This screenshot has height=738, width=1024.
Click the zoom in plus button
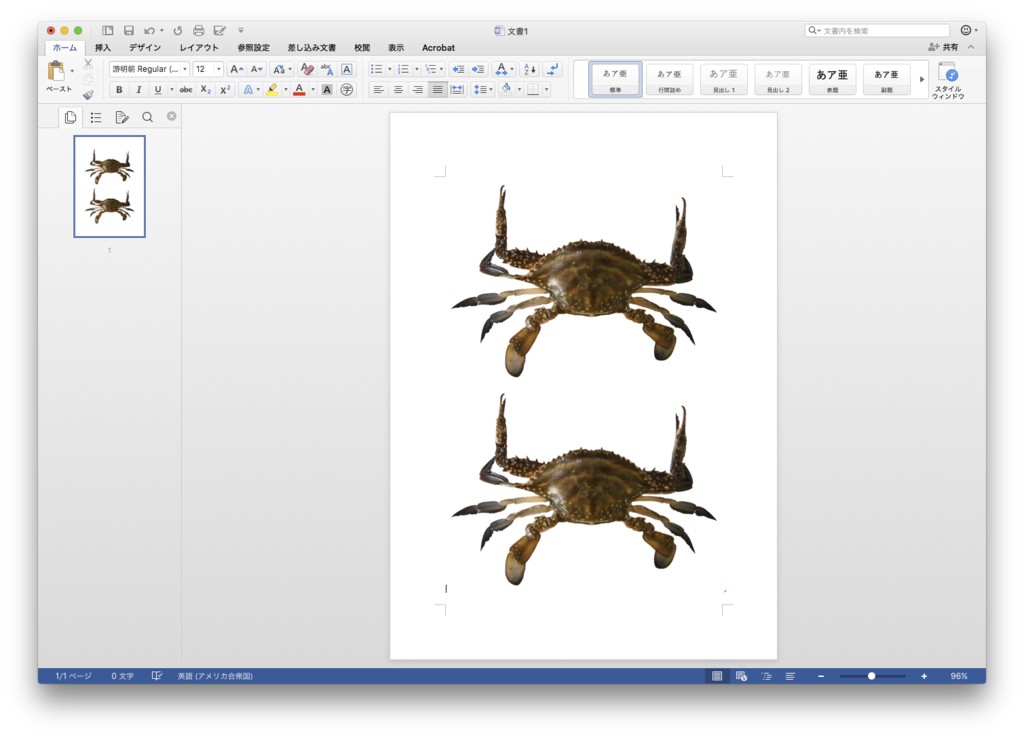(924, 676)
